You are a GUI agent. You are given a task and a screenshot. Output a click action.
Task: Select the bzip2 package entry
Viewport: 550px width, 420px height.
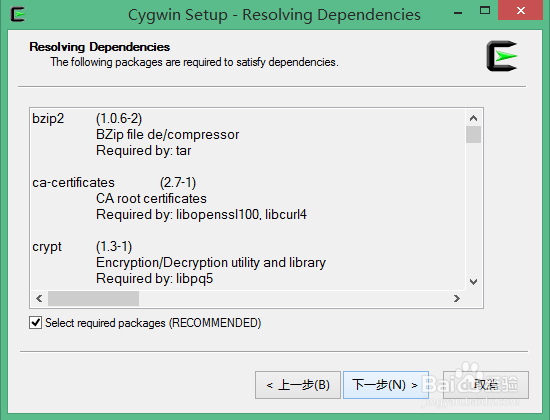(48, 119)
